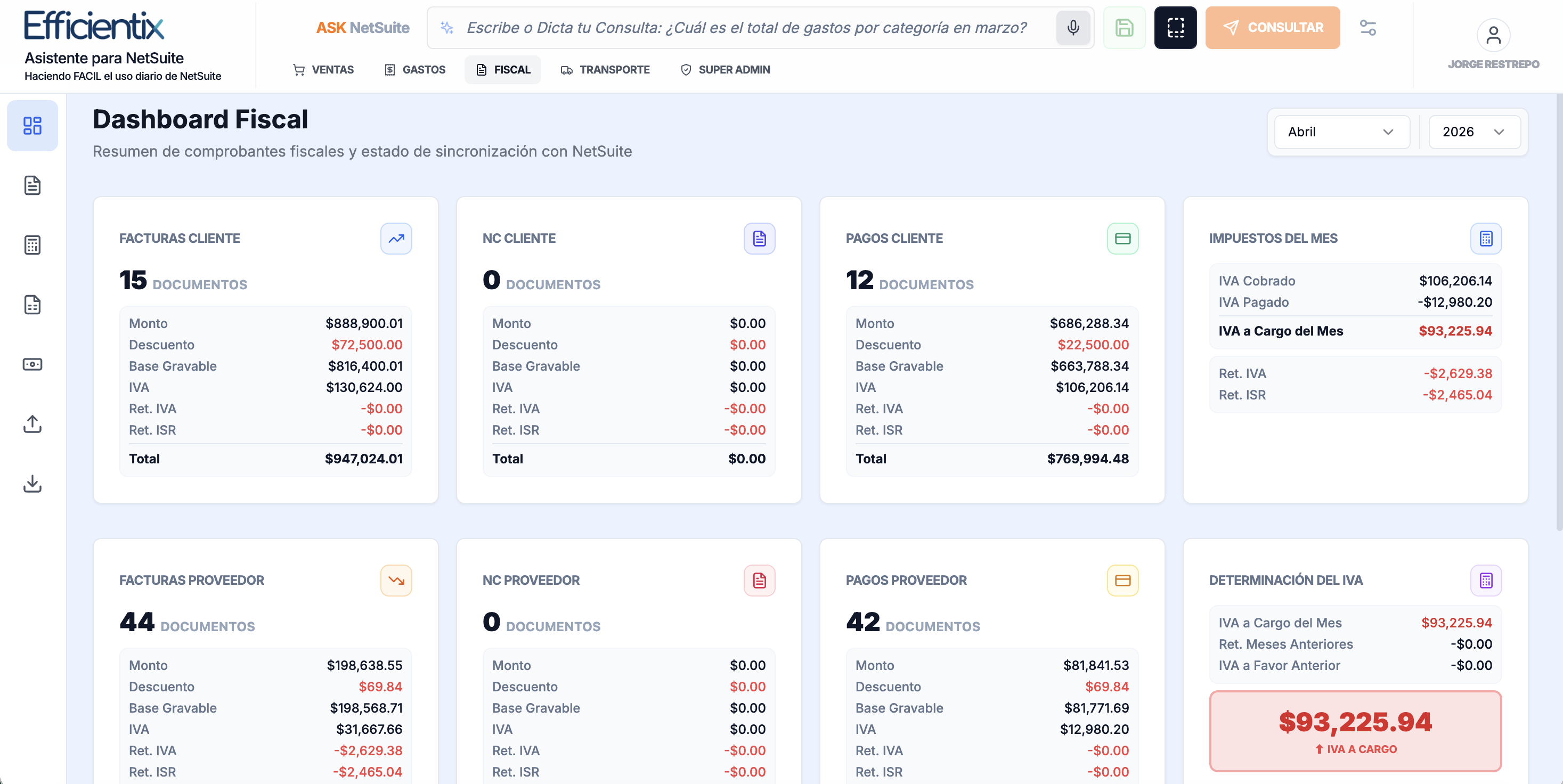
Task: Expand the Abril month dropdown
Action: click(x=1341, y=132)
